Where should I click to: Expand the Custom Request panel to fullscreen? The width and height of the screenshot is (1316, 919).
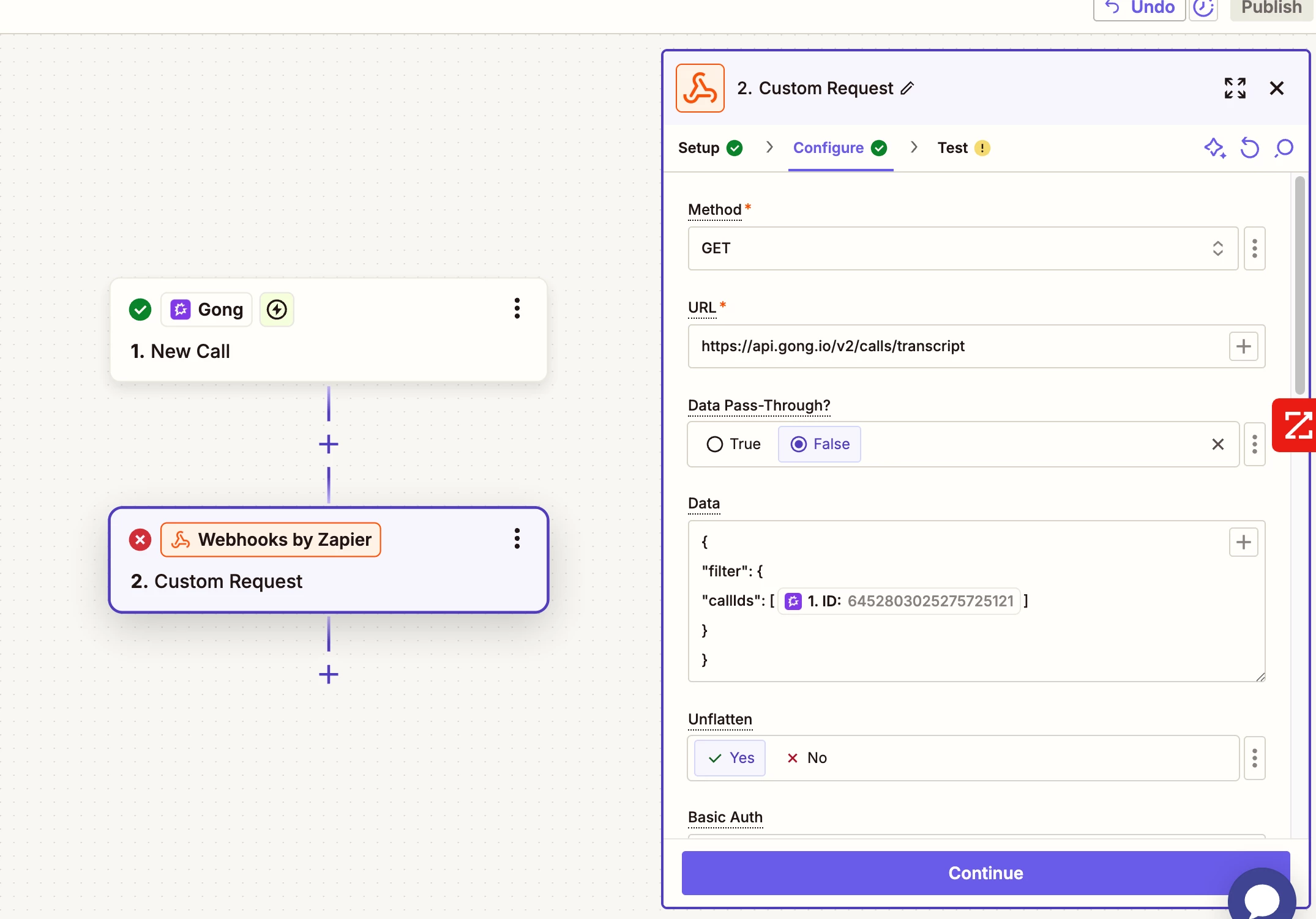pyautogui.click(x=1235, y=88)
